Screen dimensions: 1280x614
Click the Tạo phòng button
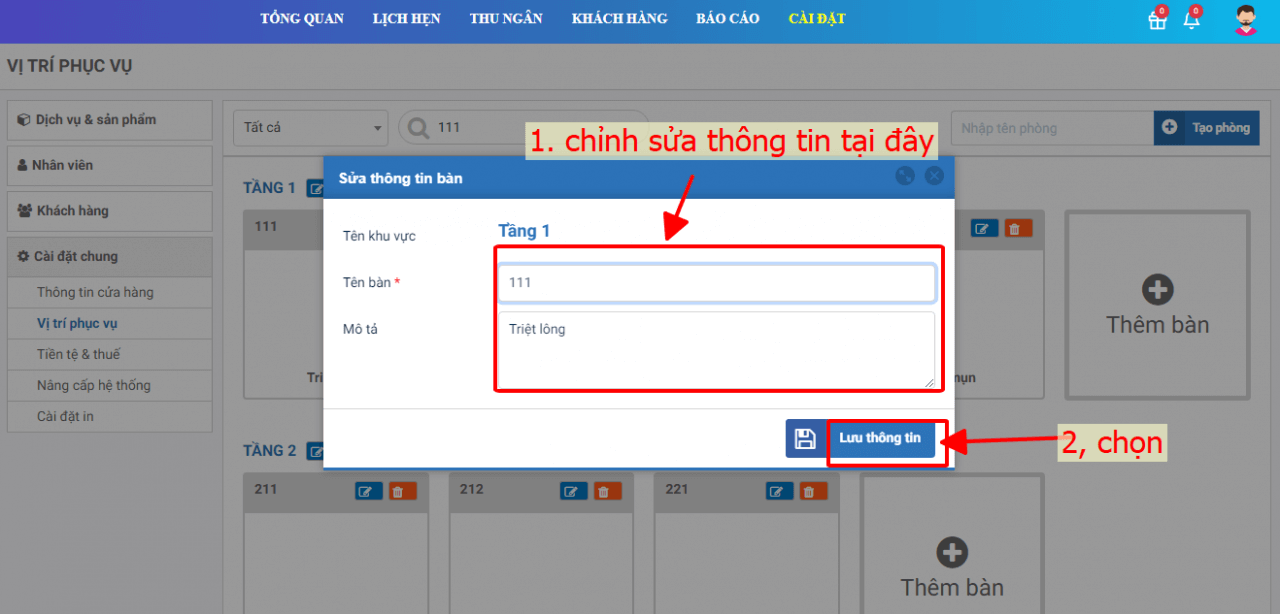pyautogui.click(x=1207, y=128)
